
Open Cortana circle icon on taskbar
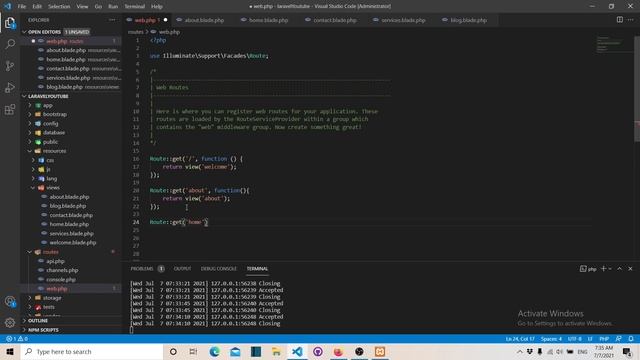(173, 351)
